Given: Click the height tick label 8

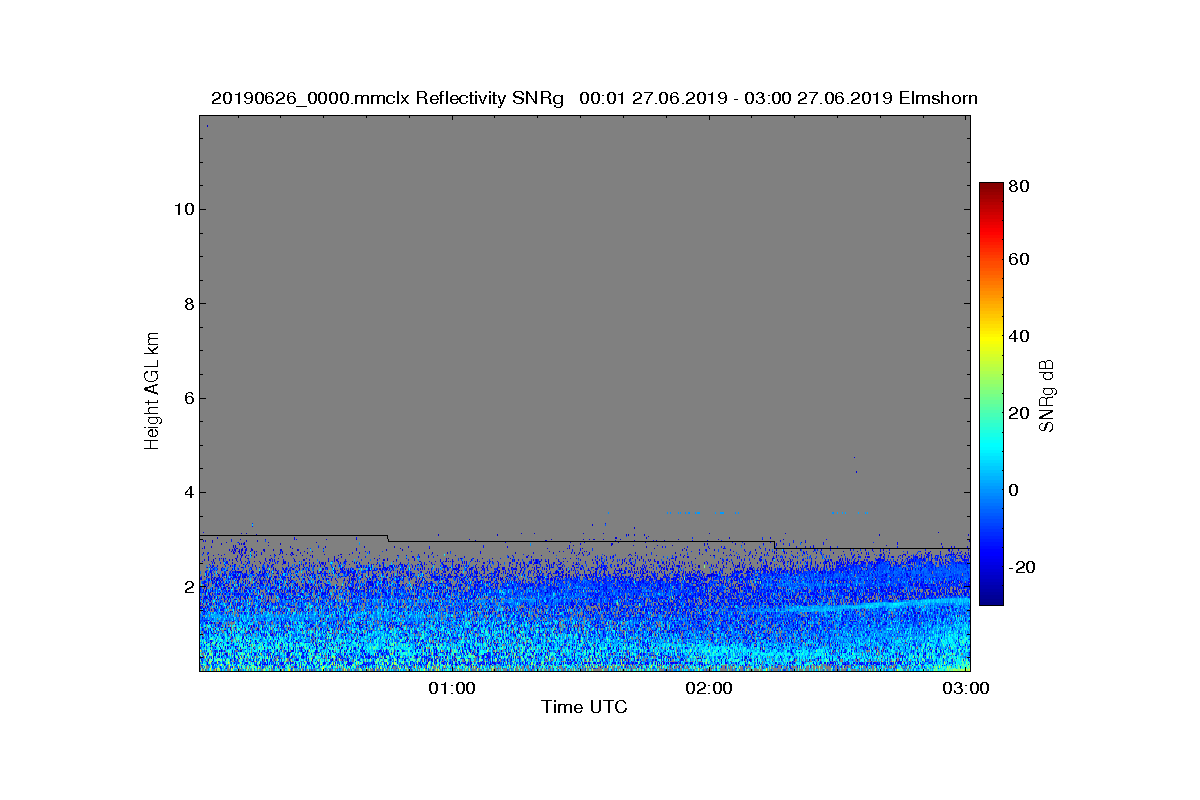Looking at the screenshot, I should (x=187, y=304).
